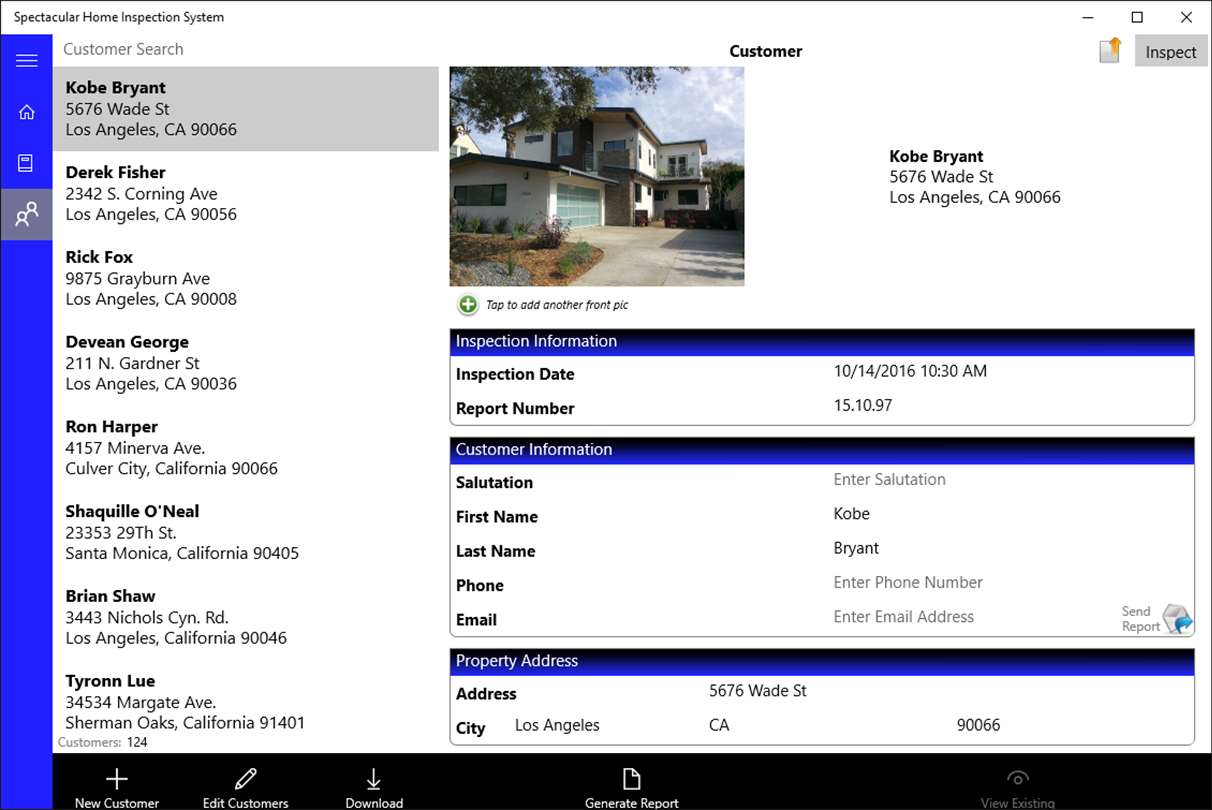
Task: Choose Tyronn Lue from the list
Action: pos(246,702)
